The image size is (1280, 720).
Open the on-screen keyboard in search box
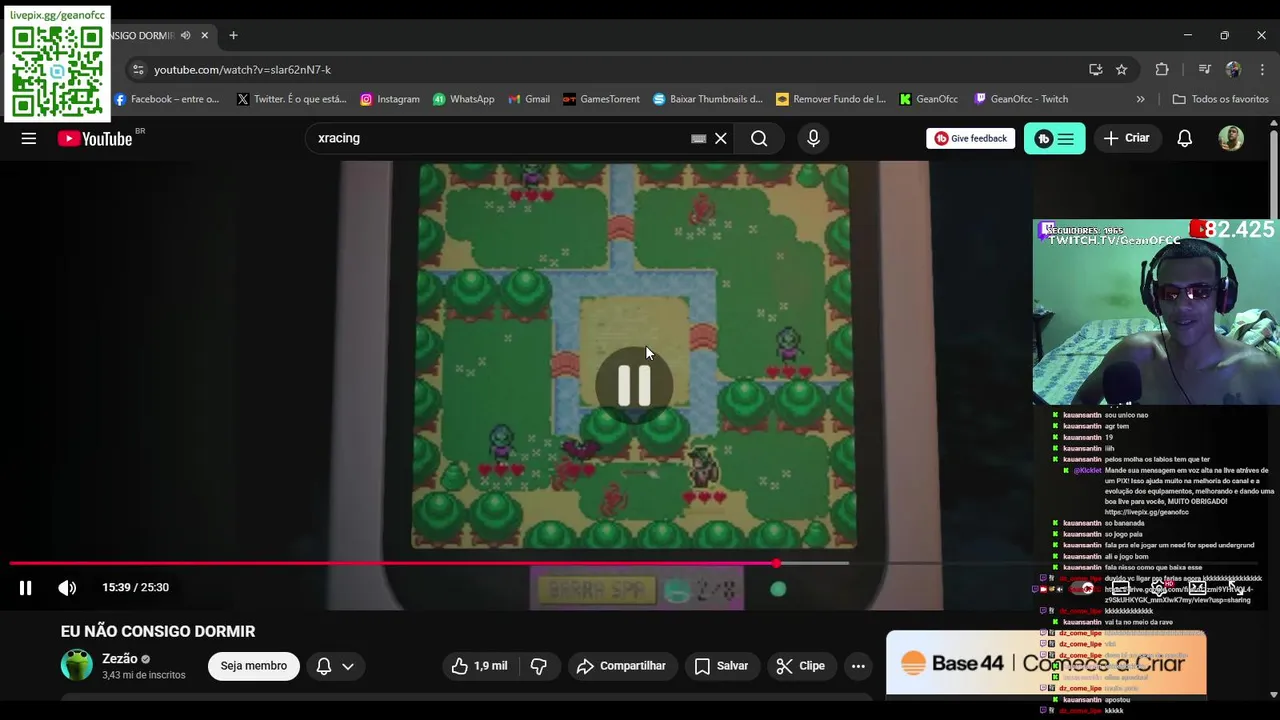(698, 139)
